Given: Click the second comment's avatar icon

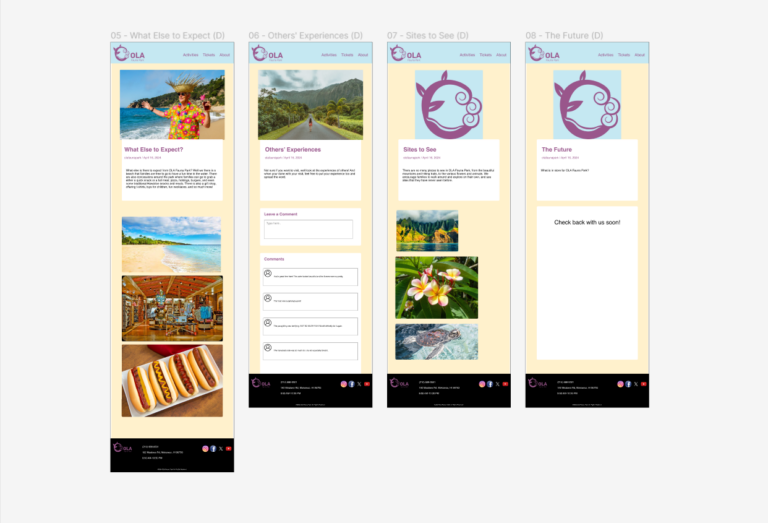Looking at the screenshot, I should click(x=268, y=298).
